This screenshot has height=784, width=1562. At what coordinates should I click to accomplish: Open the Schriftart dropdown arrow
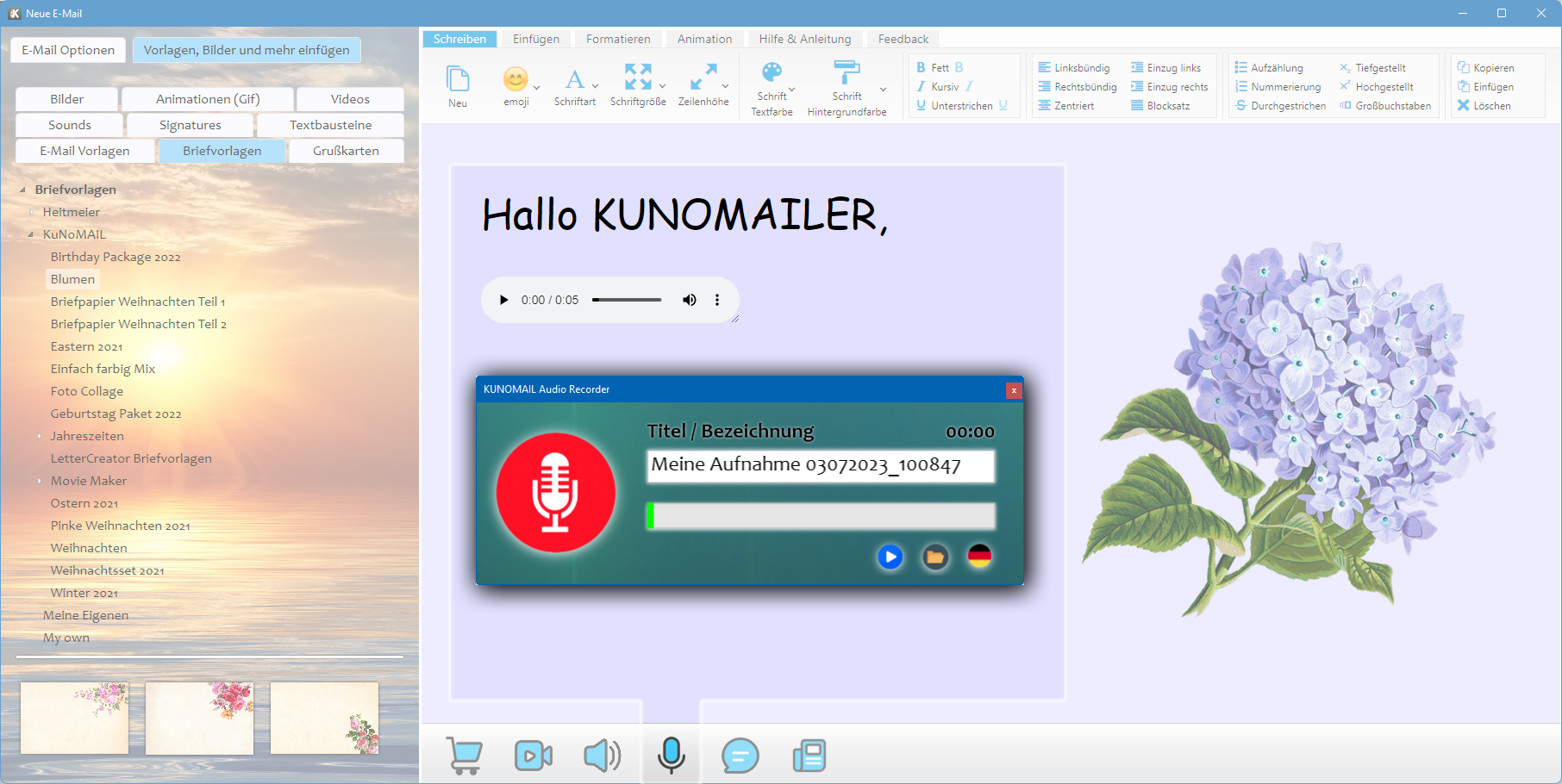tap(595, 86)
